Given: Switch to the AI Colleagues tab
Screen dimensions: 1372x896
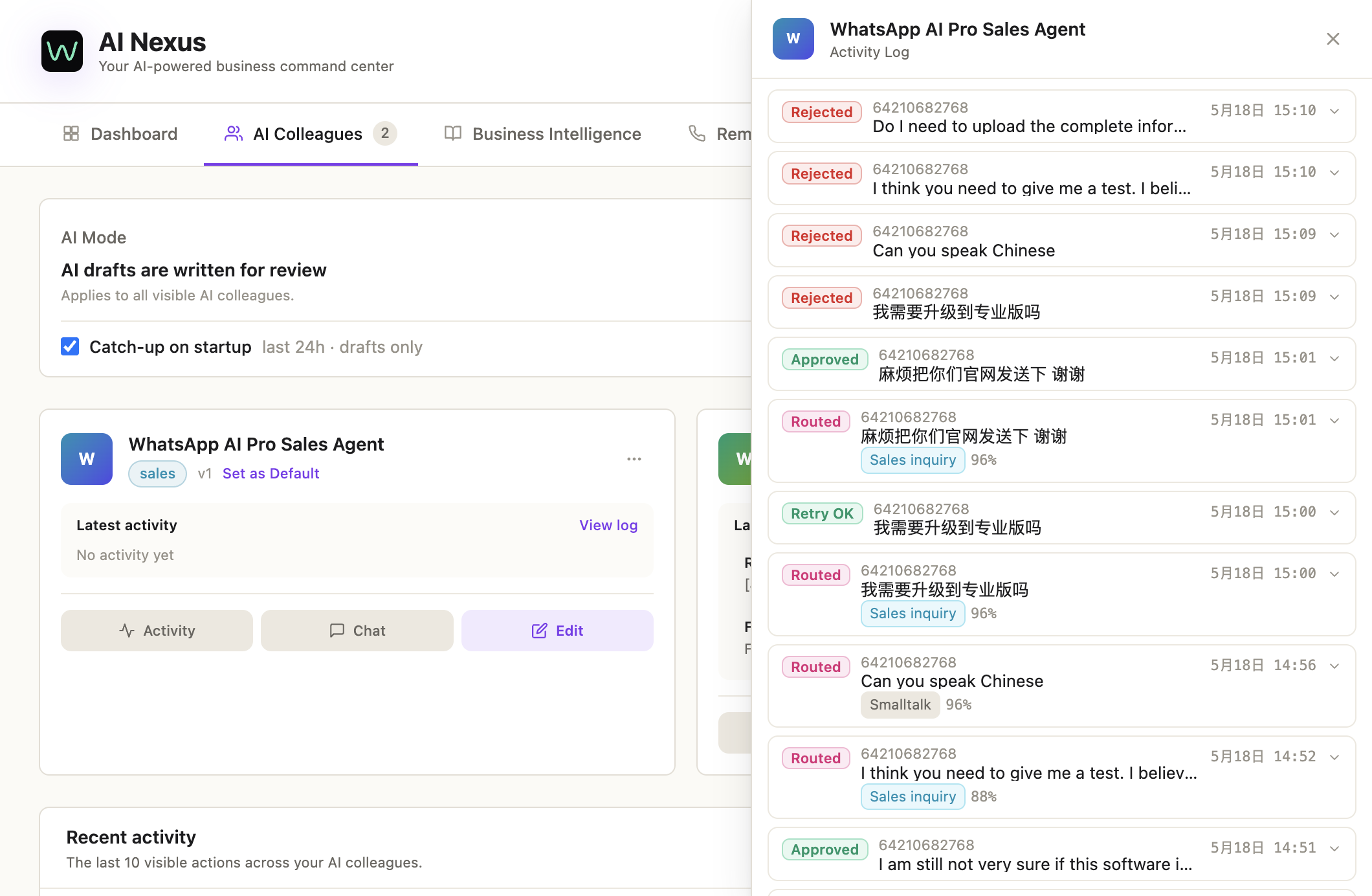Looking at the screenshot, I should coord(311,133).
